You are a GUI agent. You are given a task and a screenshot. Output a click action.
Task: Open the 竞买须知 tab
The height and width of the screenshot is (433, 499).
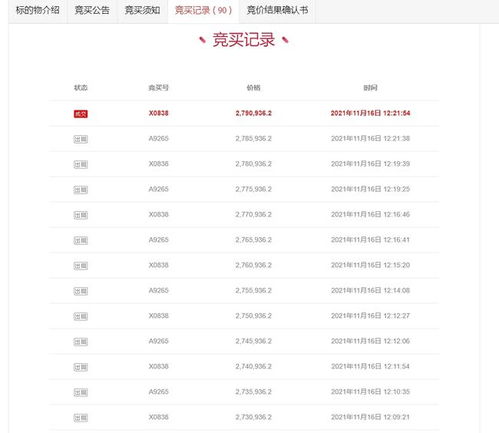click(x=142, y=11)
